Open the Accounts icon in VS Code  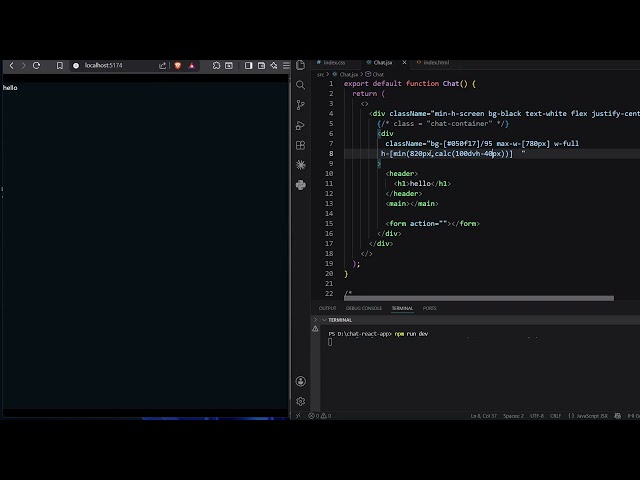point(300,381)
